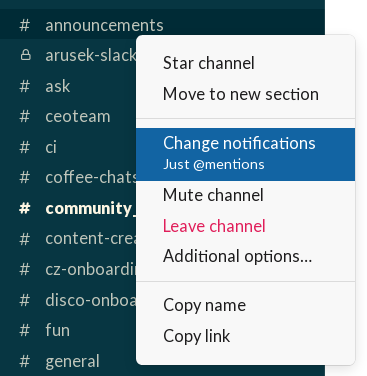Viewport: 367px width, 376px height.
Task: Open Change notifications option
Action: click(245, 154)
